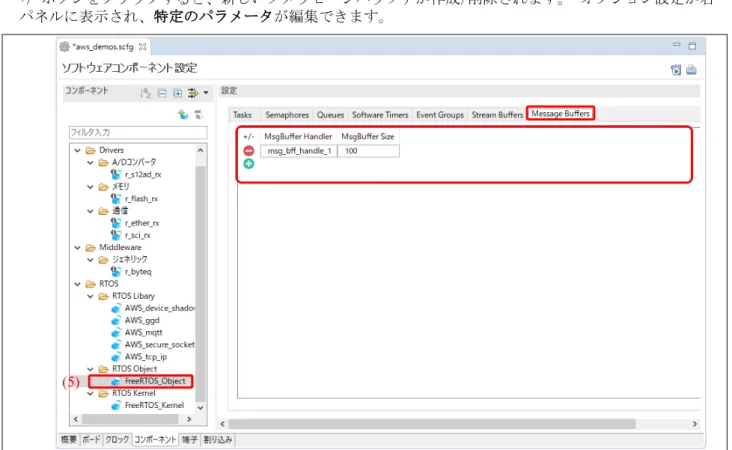This screenshot has width=732, height=450.
Task: Click the sort components toolbar icon
Action: 146,93
